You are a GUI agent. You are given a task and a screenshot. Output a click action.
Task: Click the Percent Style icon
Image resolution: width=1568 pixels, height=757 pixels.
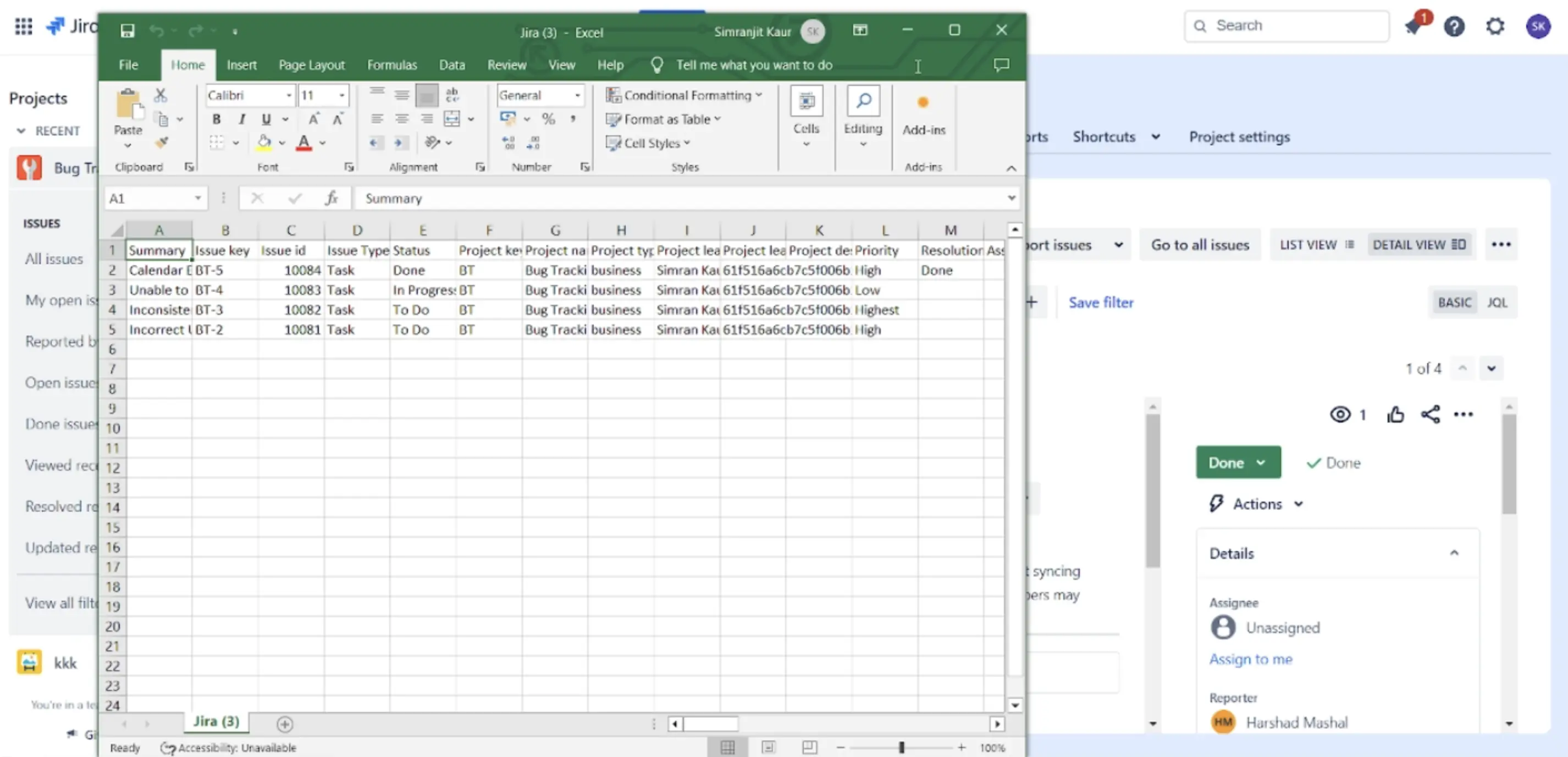pyautogui.click(x=549, y=119)
